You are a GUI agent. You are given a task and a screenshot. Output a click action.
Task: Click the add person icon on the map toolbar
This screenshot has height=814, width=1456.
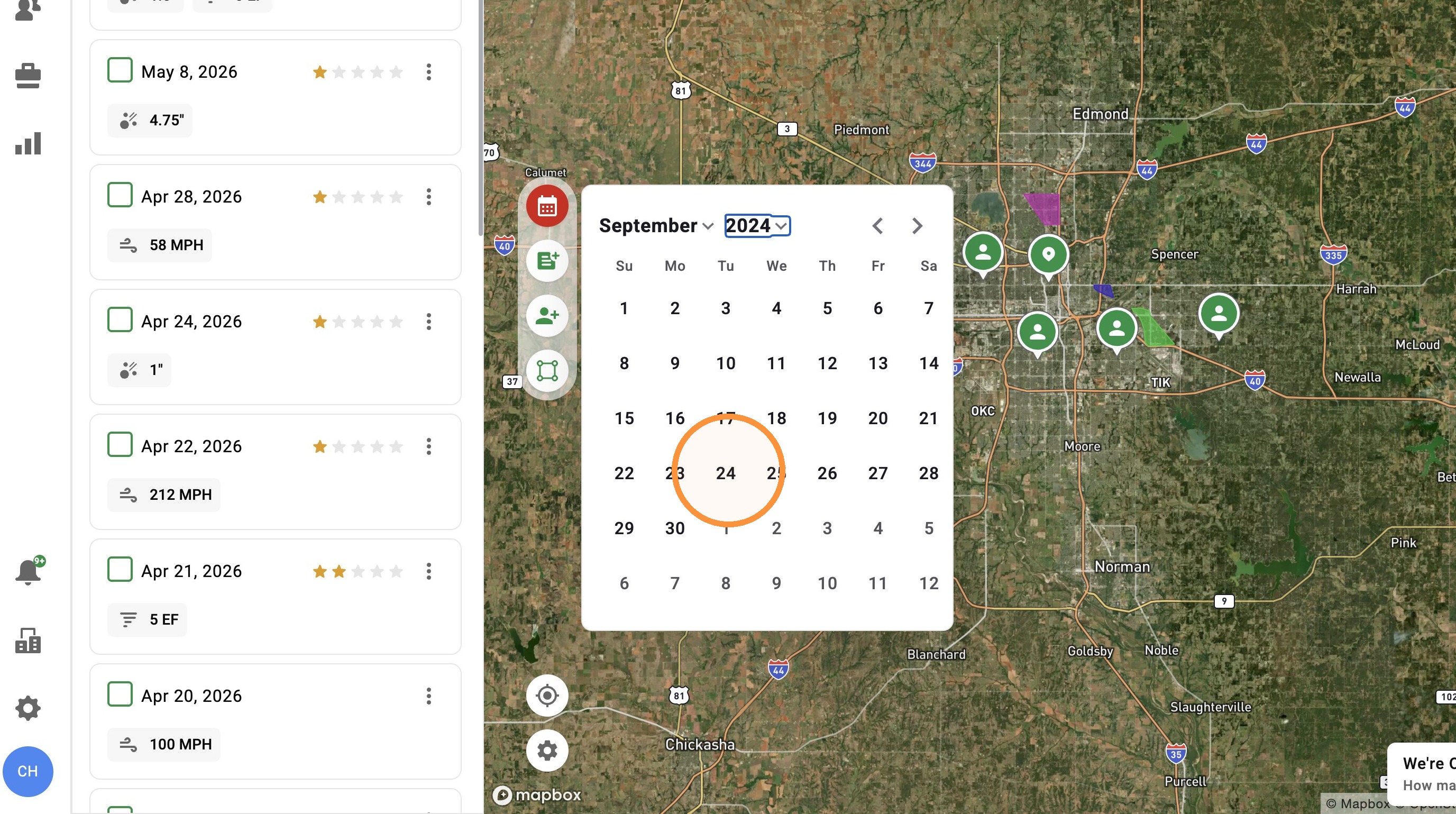pyautogui.click(x=546, y=315)
